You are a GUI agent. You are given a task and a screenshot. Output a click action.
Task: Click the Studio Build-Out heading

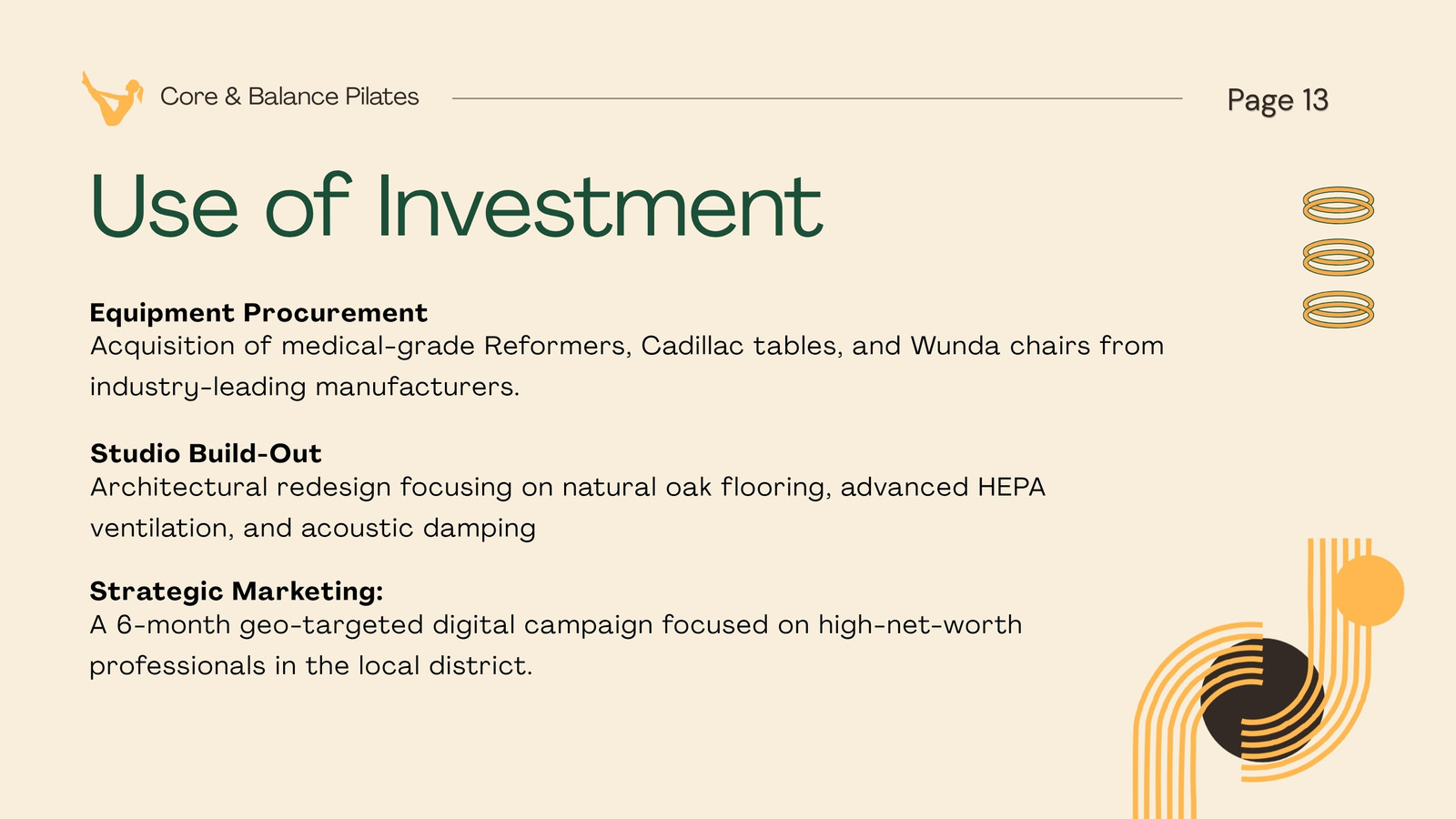(x=206, y=453)
